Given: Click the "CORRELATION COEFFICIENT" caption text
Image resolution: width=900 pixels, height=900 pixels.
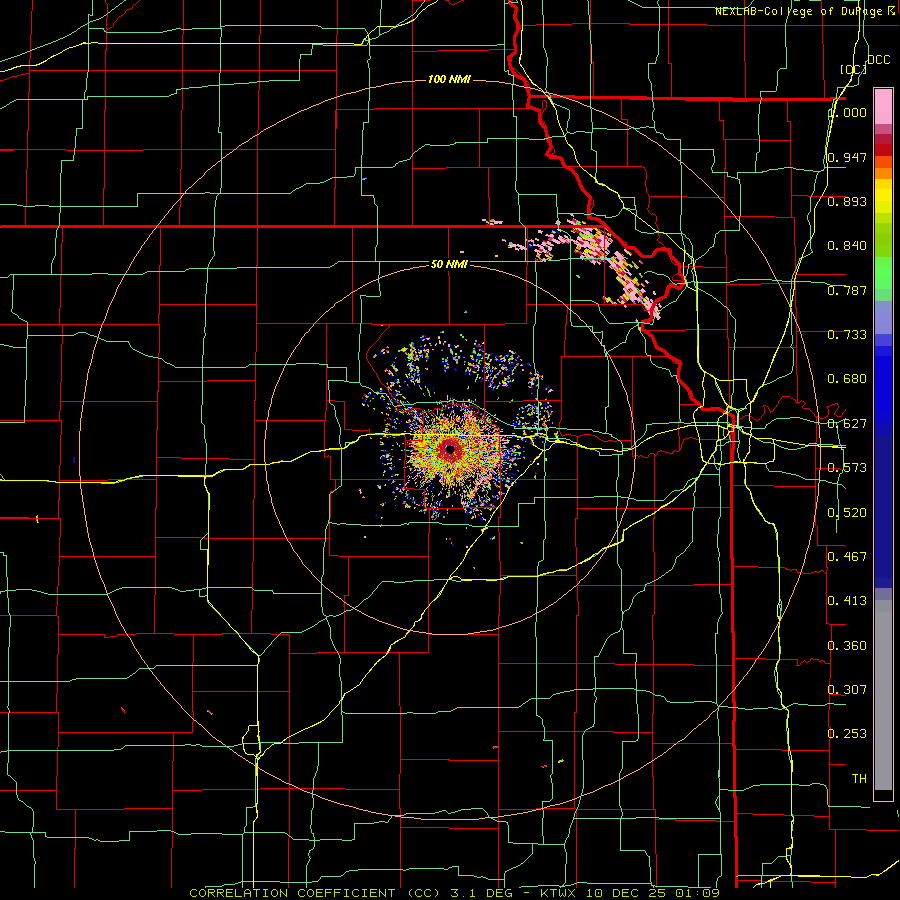Looking at the screenshot, I should pos(292,893).
